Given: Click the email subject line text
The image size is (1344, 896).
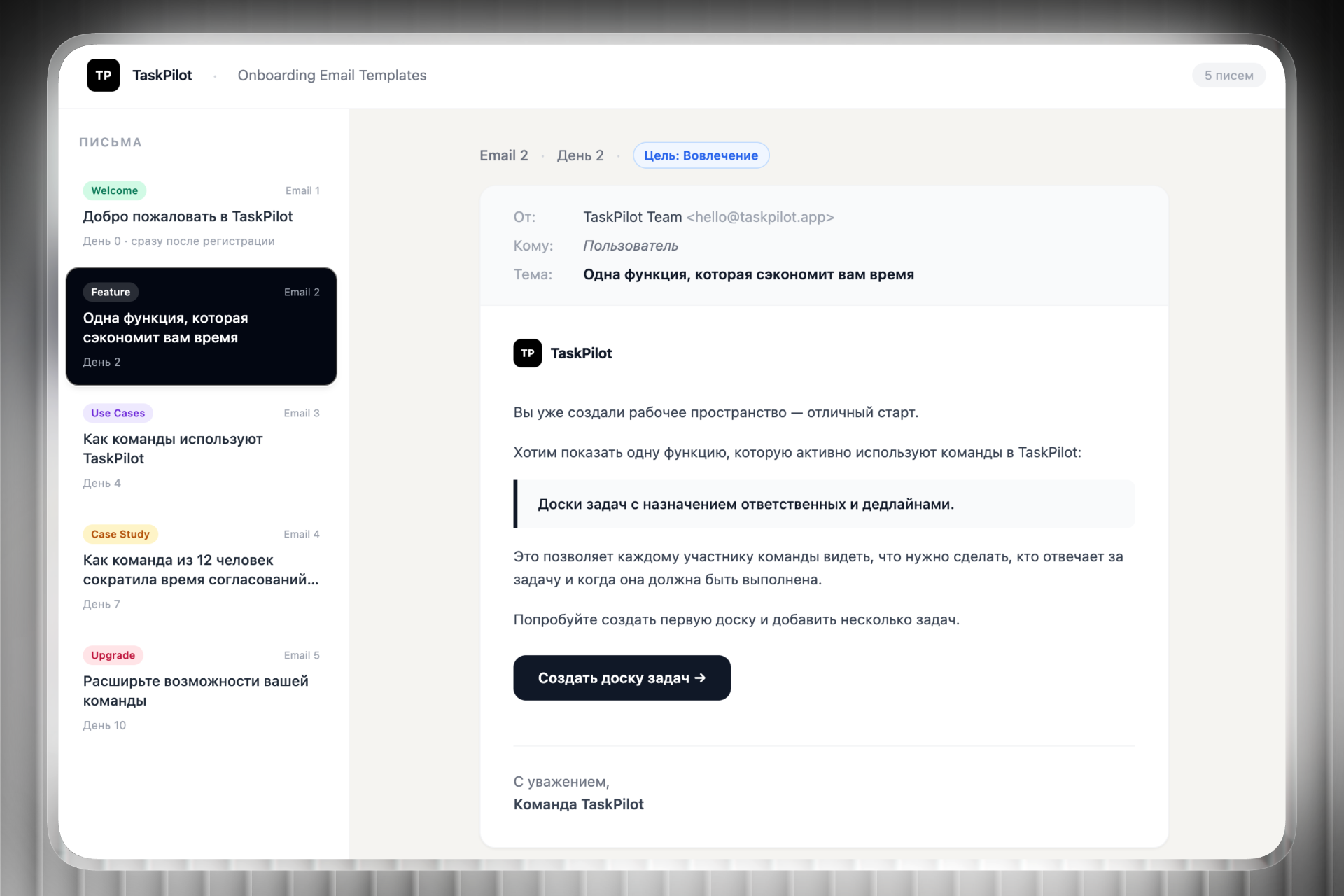Looking at the screenshot, I should point(748,274).
